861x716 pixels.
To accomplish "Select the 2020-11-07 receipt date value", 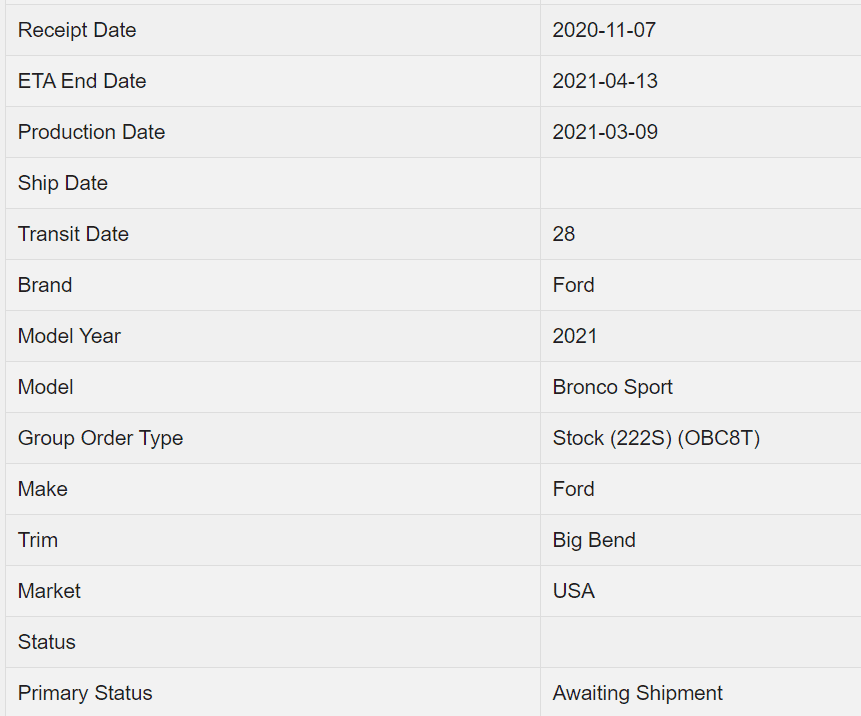I will [x=604, y=30].
